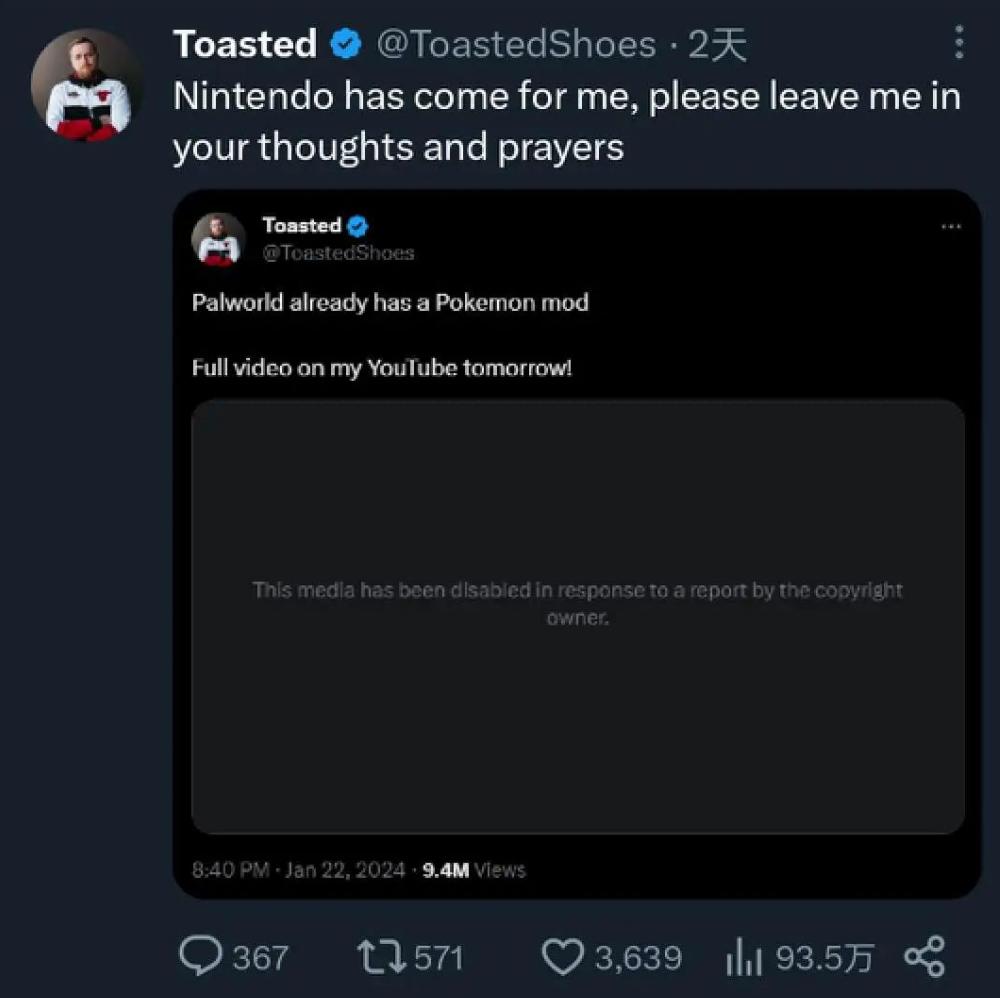This screenshot has height=998, width=1000.
Task: Open @ToastedShoes handle in quoted tweet
Action: point(338,253)
